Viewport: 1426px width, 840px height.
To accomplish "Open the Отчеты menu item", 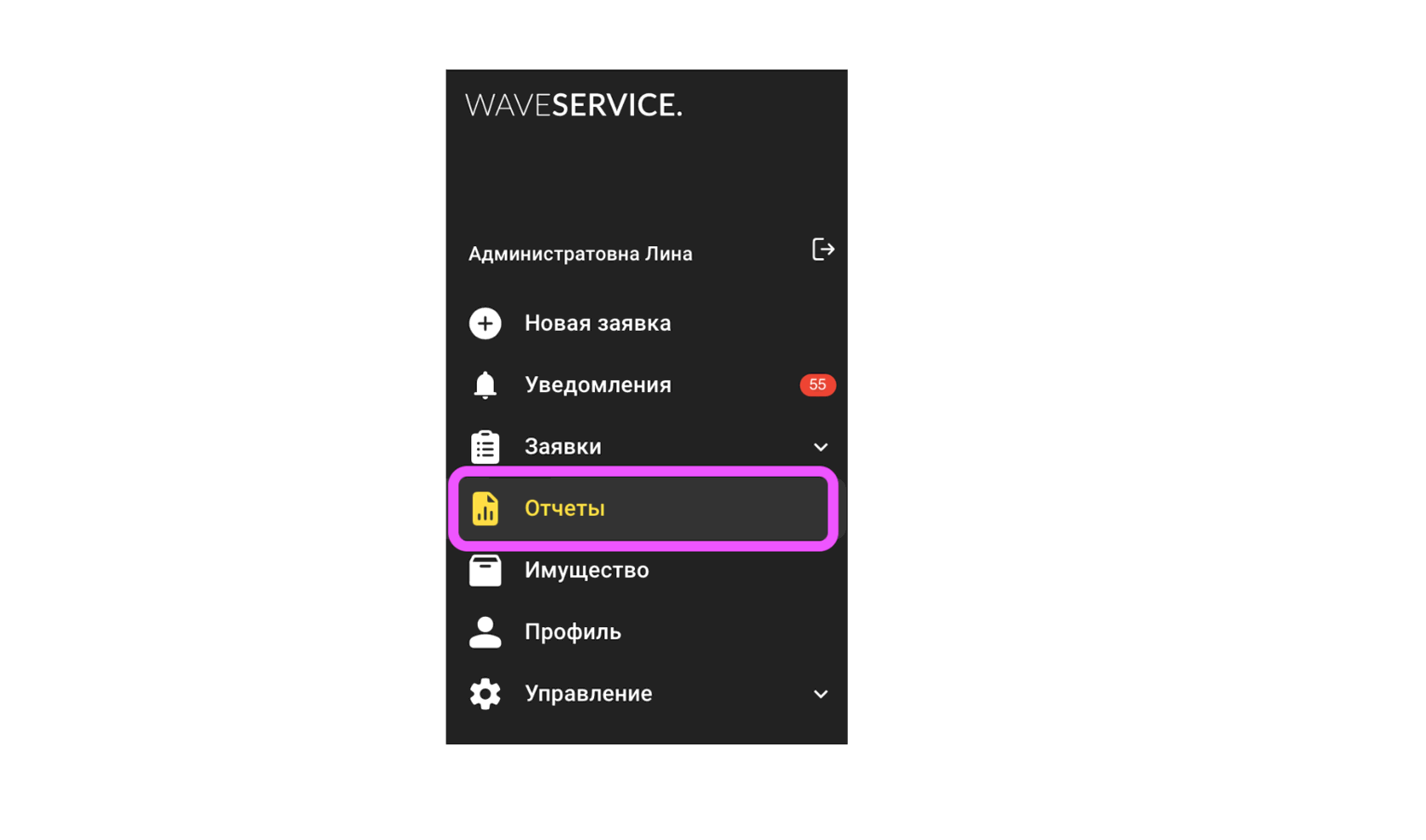I will coord(643,509).
